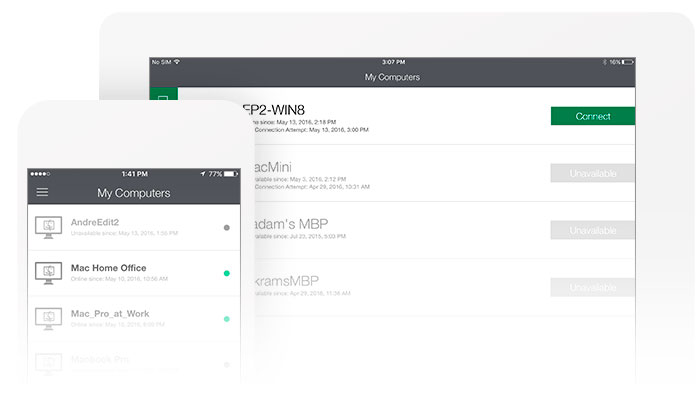Tap the My Computers header on the phone

pos(133,193)
